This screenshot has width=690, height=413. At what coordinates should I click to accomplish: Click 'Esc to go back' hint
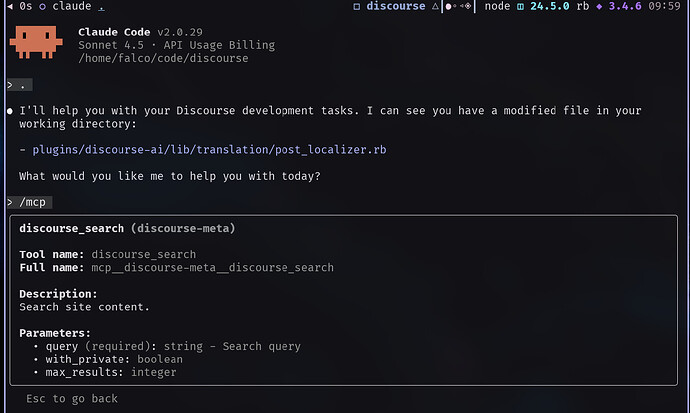click(x=72, y=398)
